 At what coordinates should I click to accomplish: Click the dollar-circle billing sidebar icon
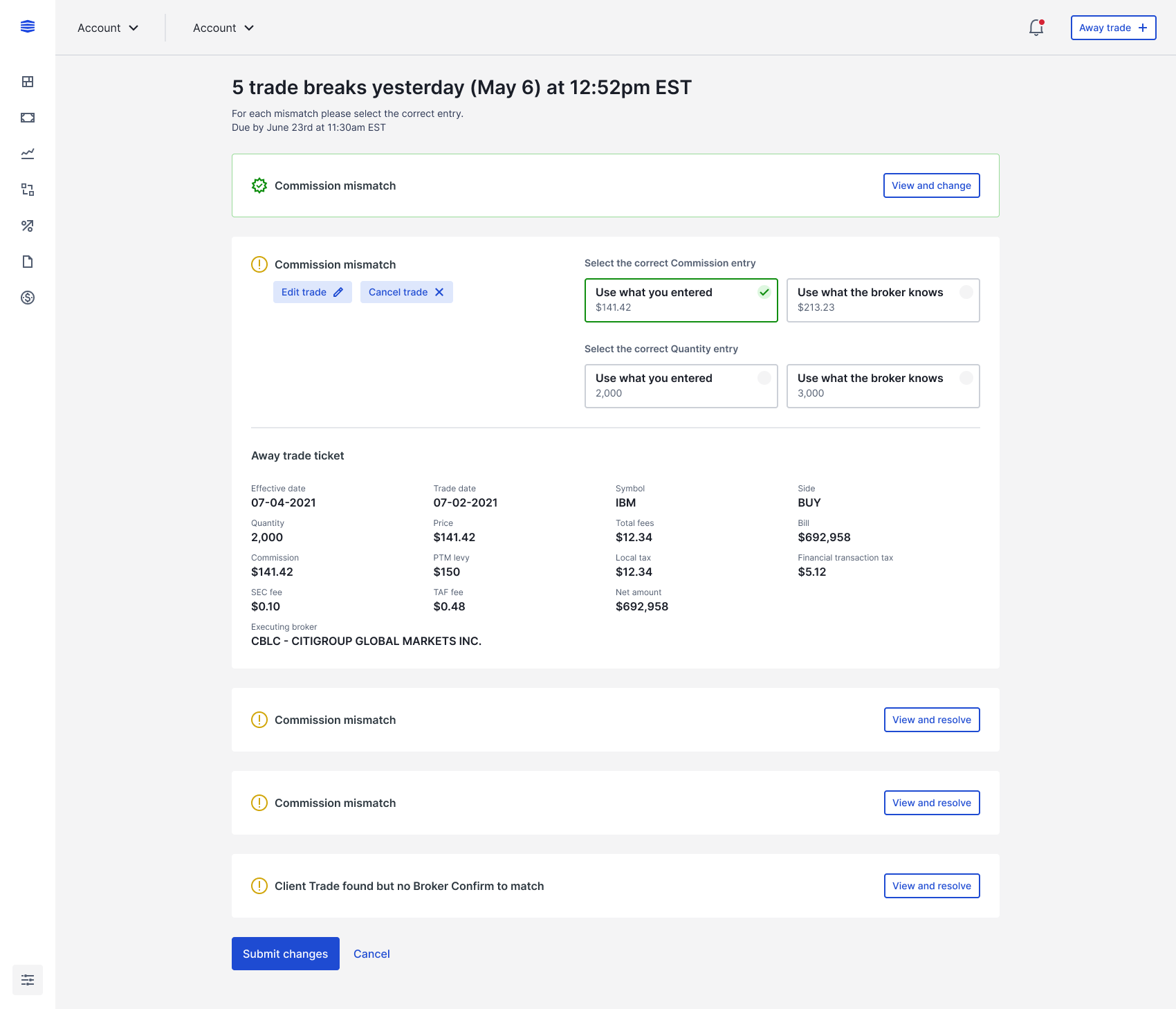tap(28, 298)
